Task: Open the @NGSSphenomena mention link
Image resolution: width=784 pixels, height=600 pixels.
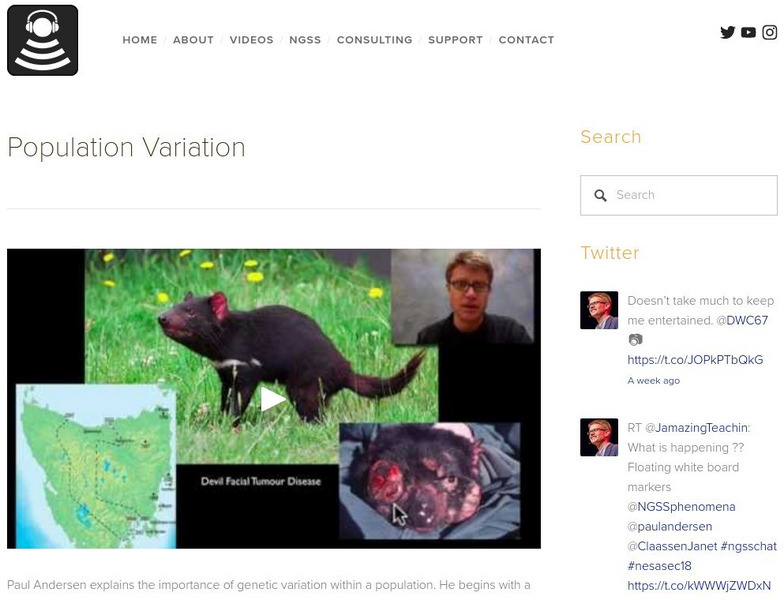Action: pyautogui.click(x=681, y=507)
